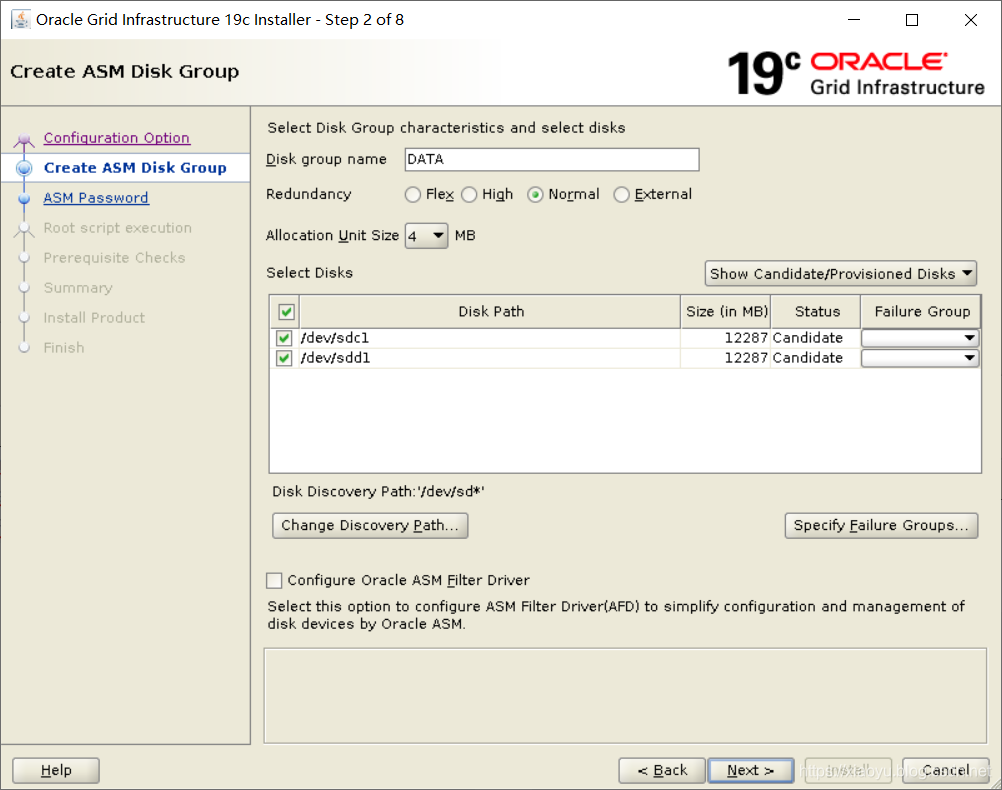Expand Failure Group dropdown for /dev/sdd1
1002x790 pixels.
920,358
